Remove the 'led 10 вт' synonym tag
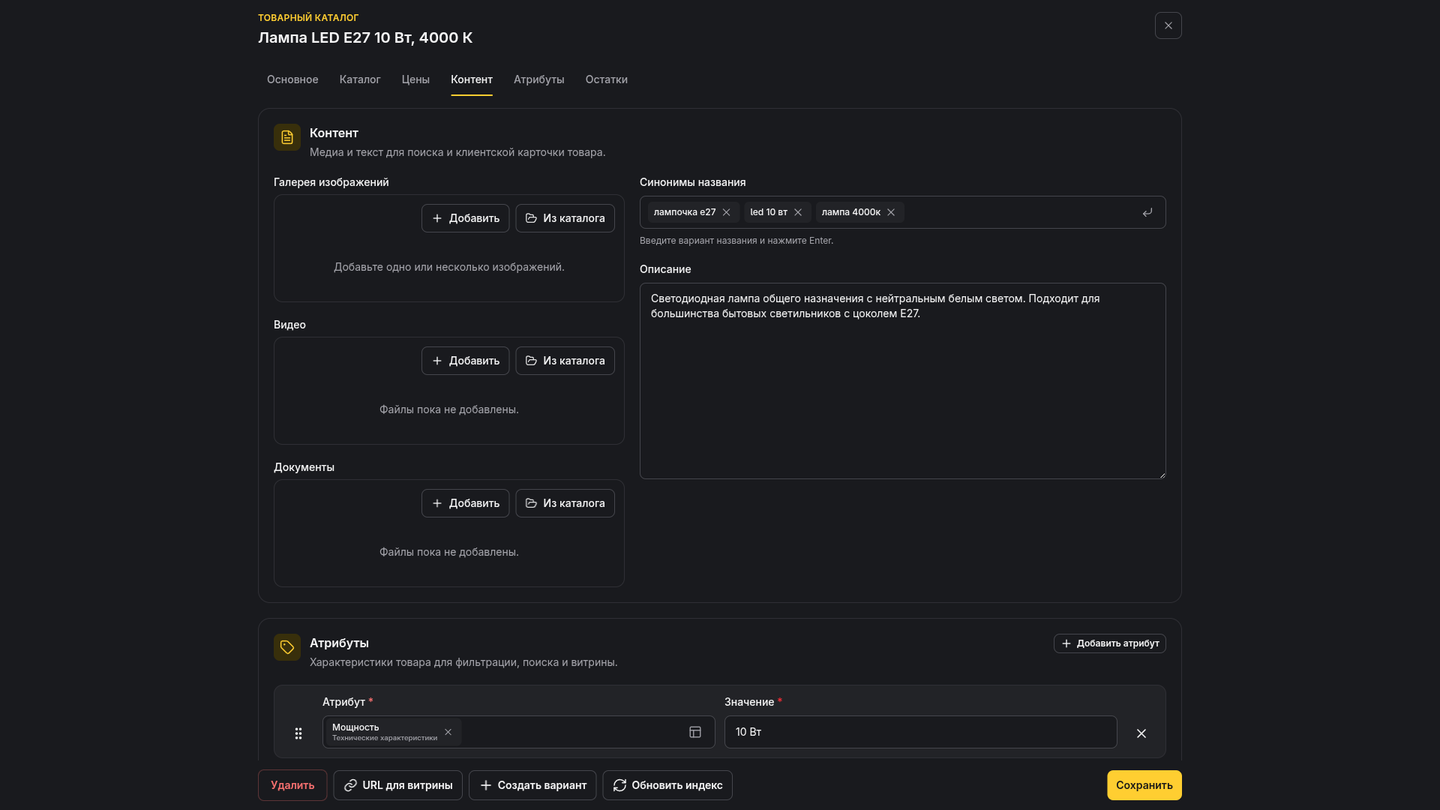Image resolution: width=1440 pixels, height=810 pixels. click(x=798, y=212)
